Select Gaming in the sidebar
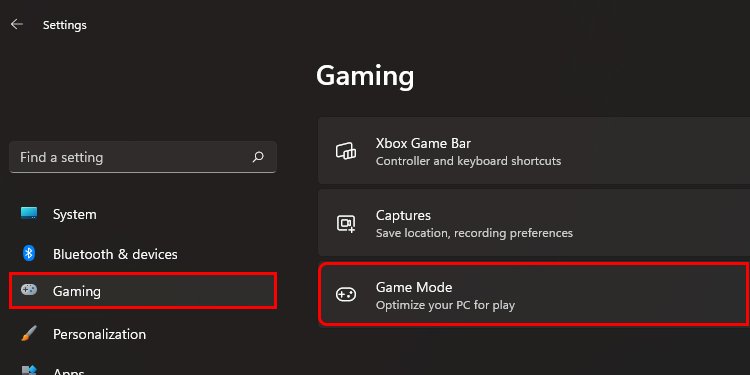Screen dimensions: 750x375 pos(143,291)
